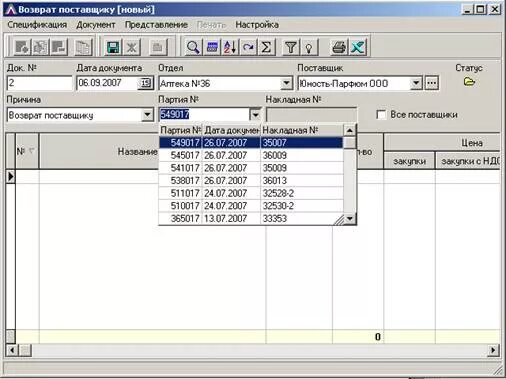Click the cancel changes X toolbar icon
The width and height of the screenshot is (506, 379).
pyautogui.click(x=132, y=47)
